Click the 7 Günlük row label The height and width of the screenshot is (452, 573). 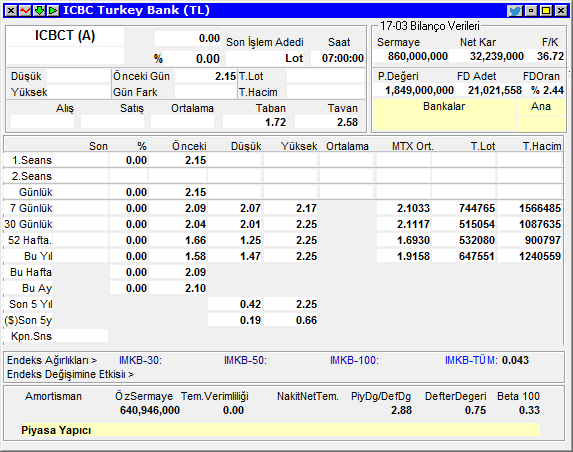pos(31,208)
